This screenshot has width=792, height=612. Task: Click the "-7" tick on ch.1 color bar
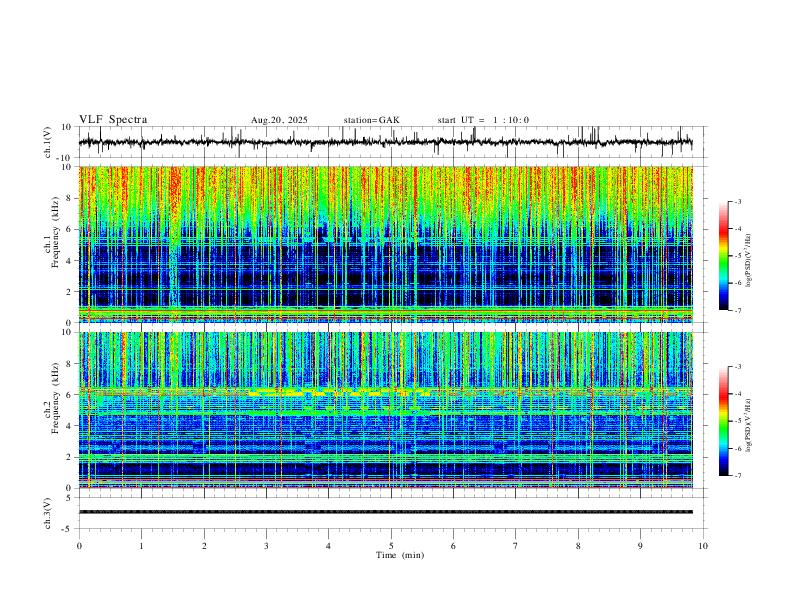[738, 311]
